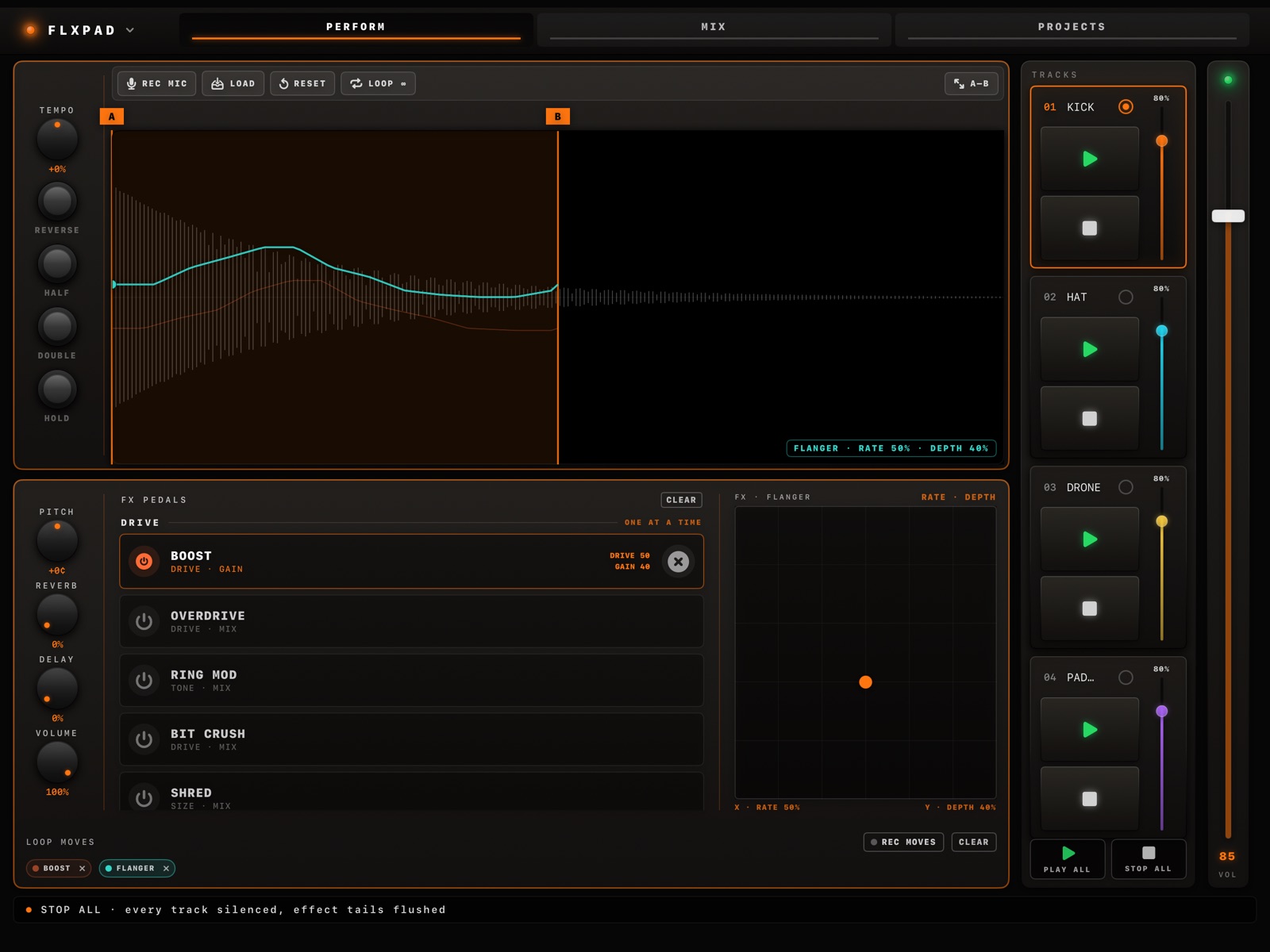
Task: Click the REC MOVES button
Action: (x=903, y=842)
